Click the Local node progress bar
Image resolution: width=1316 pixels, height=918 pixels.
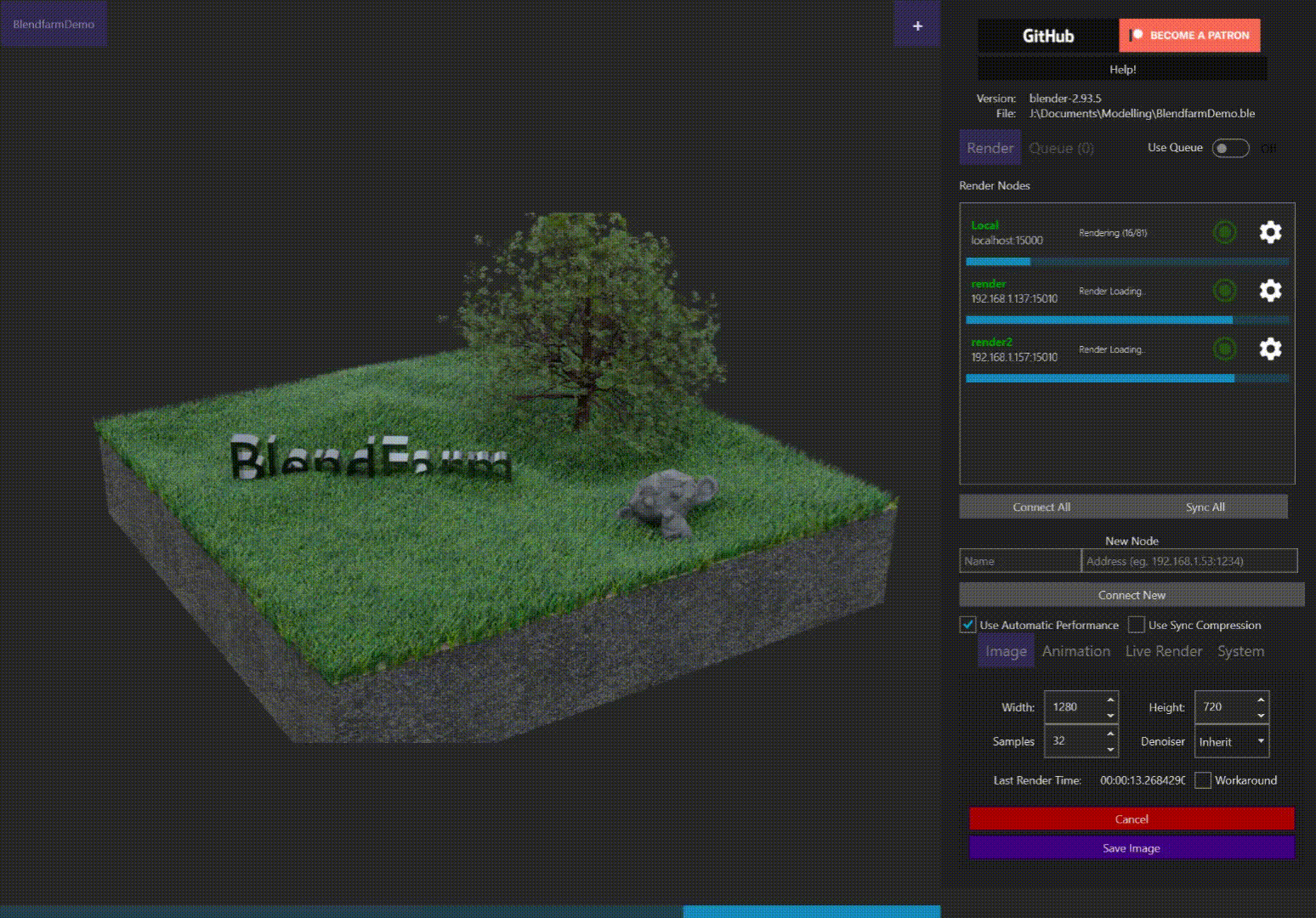pyautogui.click(x=1127, y=262)
